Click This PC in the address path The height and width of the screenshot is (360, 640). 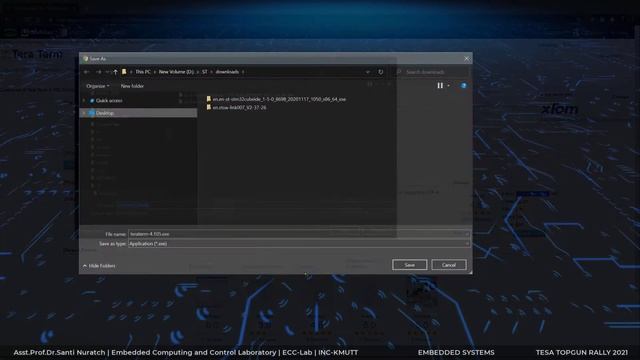point(143,72)
